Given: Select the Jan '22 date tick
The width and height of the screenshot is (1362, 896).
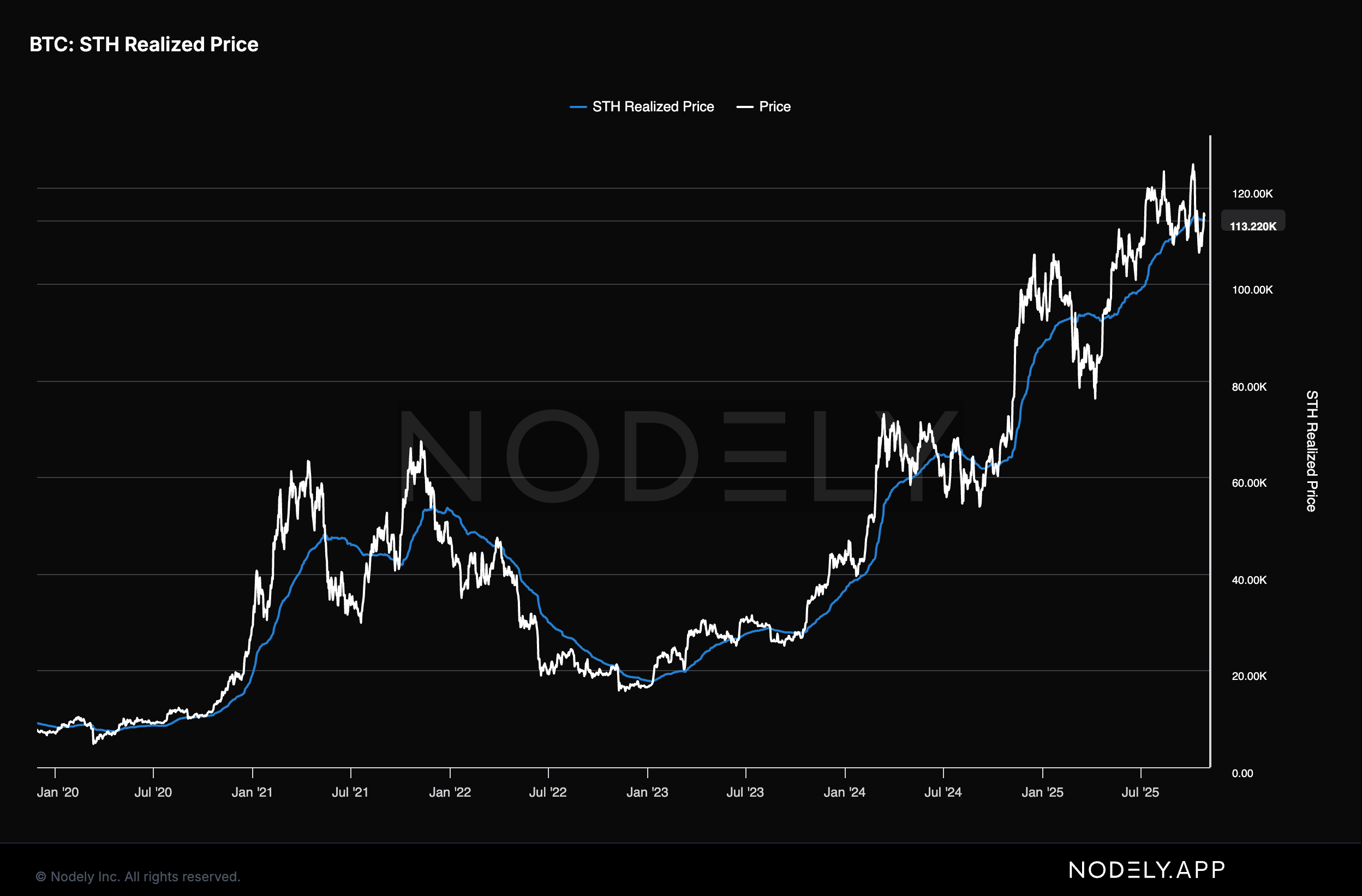Looking at the screenshot, I should (x=450, y=792).
